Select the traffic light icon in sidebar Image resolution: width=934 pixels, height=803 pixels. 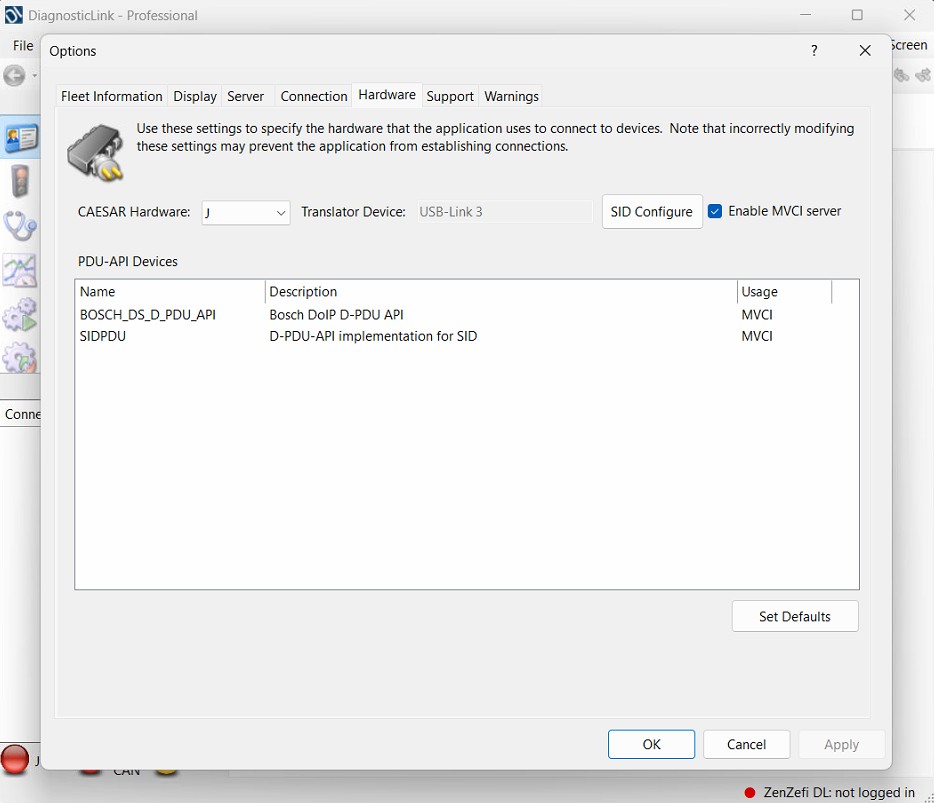click(x=20, y=182)
